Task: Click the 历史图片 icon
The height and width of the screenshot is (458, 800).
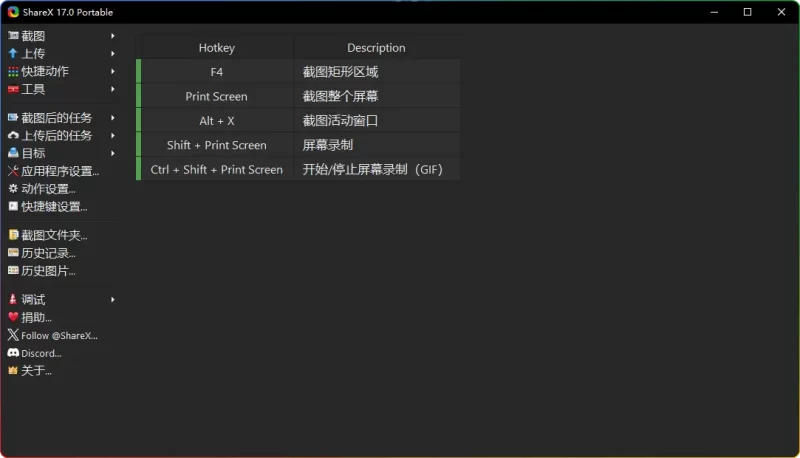Action: click(x=13, y=271)
